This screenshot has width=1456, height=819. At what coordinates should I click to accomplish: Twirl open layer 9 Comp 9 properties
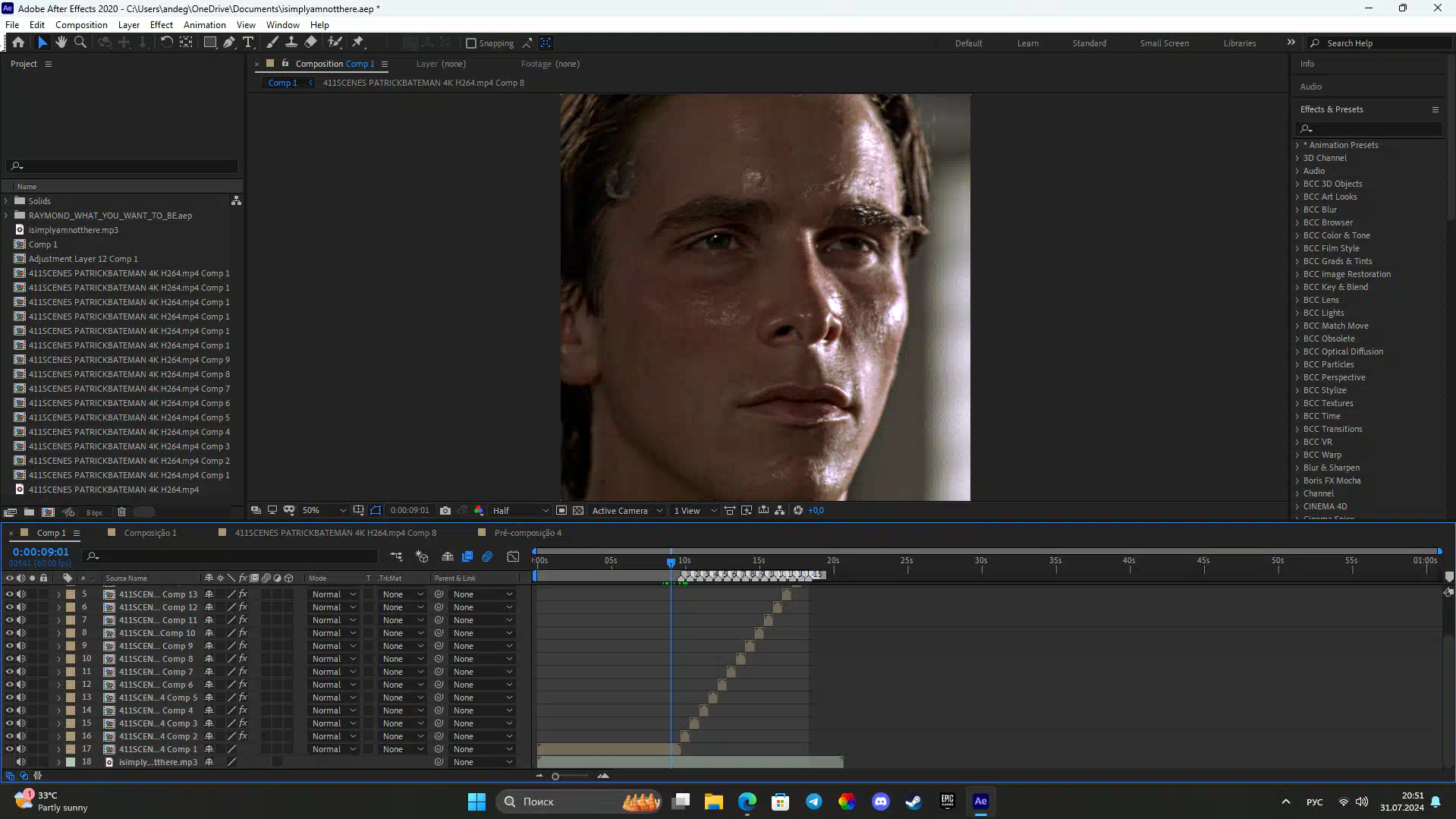coord(58,646)
